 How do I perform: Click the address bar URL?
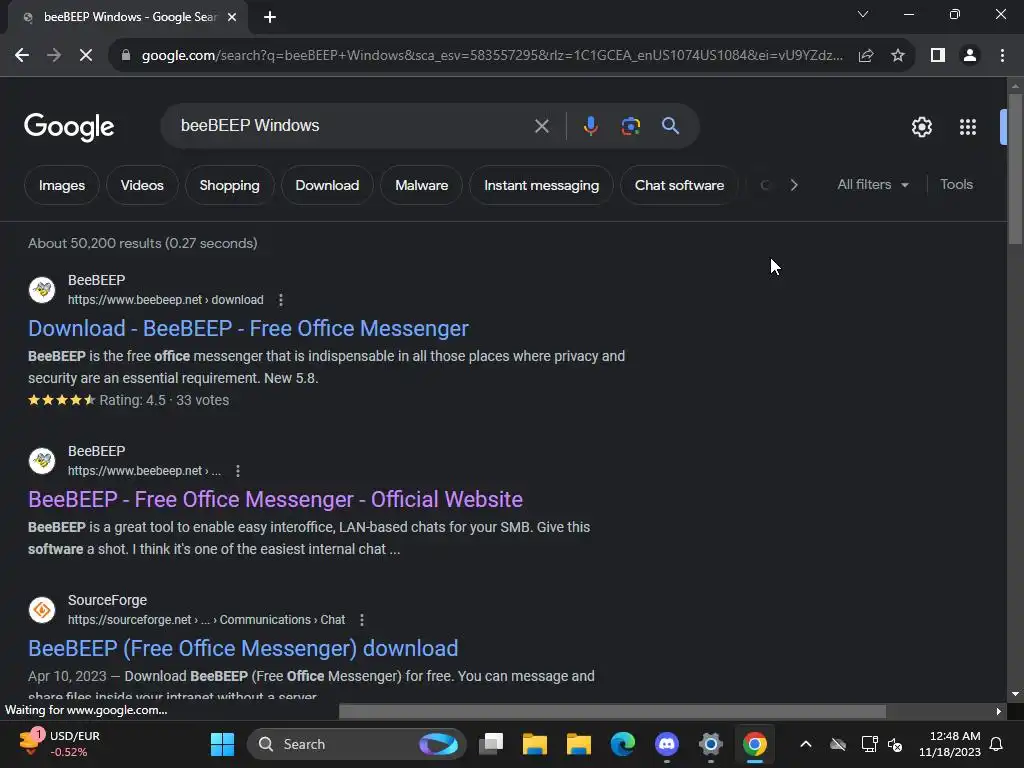[x=492, y=56]
